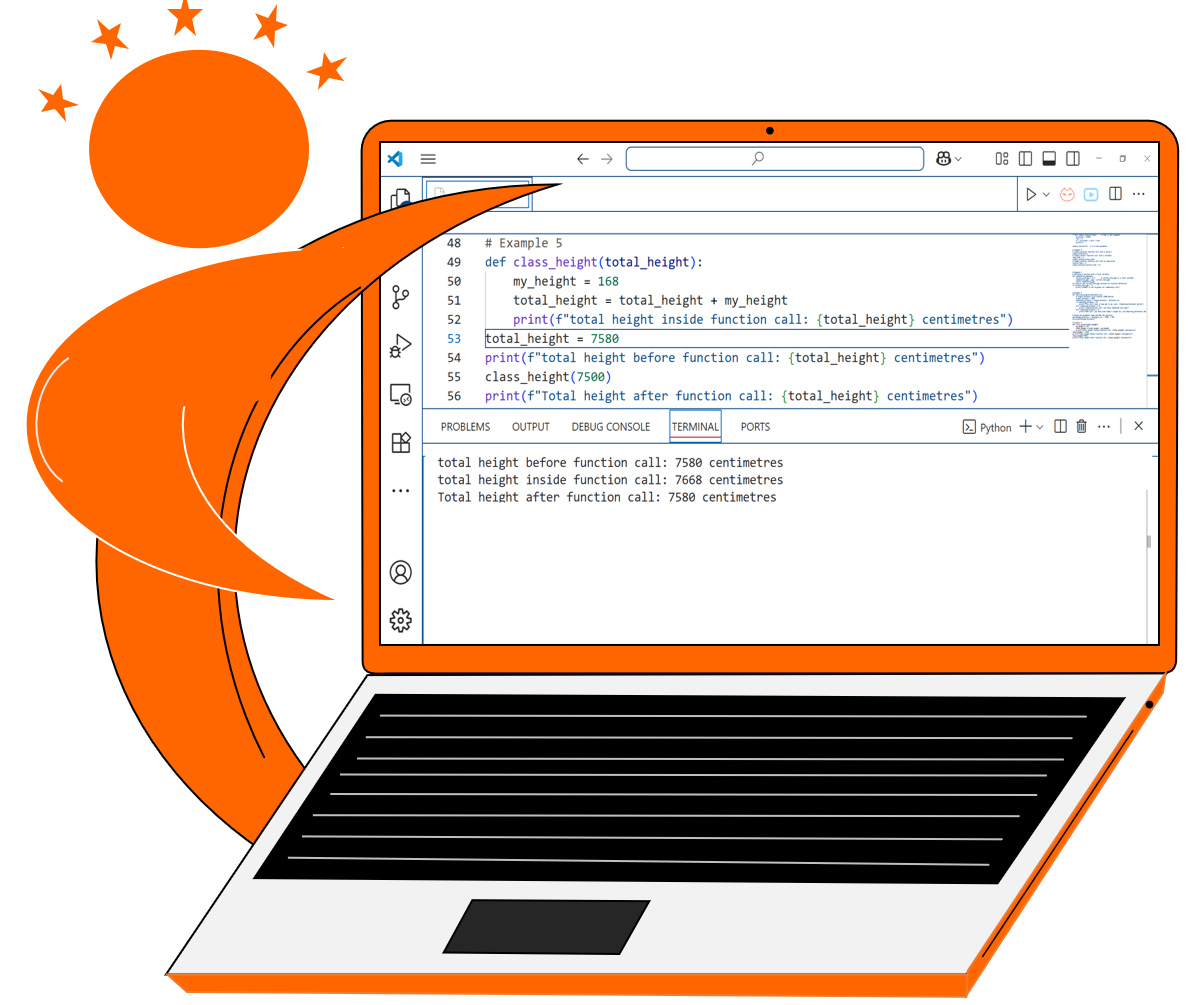This screenshot has height=1005, width=1193.
Task: Click the Go Back navigation arrow
Action: (583, 159)
